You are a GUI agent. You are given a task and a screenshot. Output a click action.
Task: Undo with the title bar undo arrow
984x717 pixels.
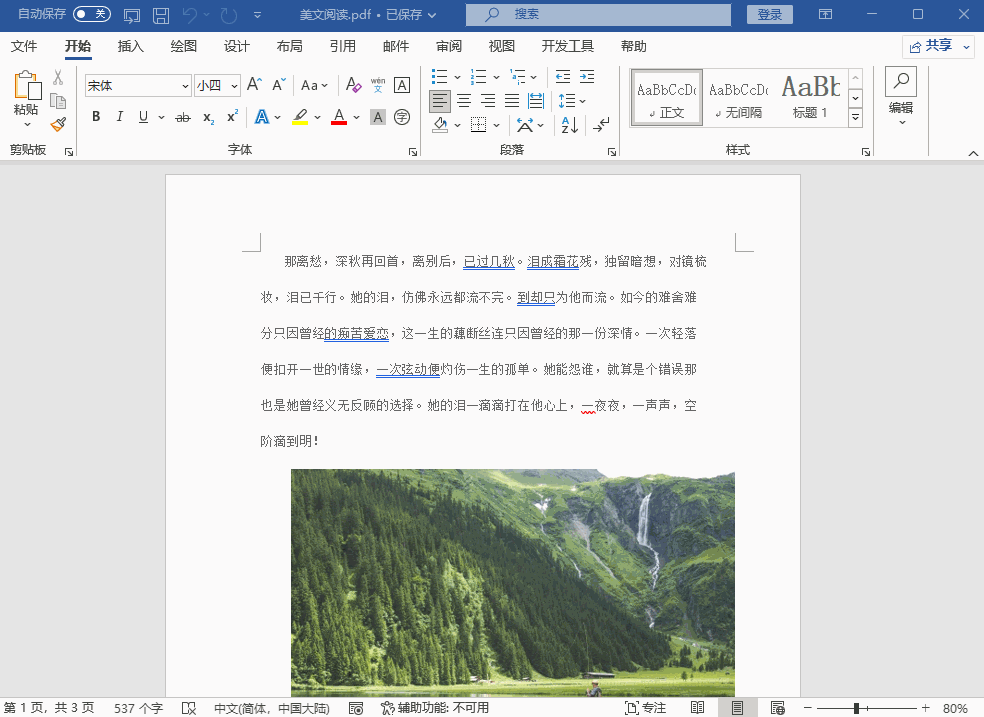click(190, 14)
